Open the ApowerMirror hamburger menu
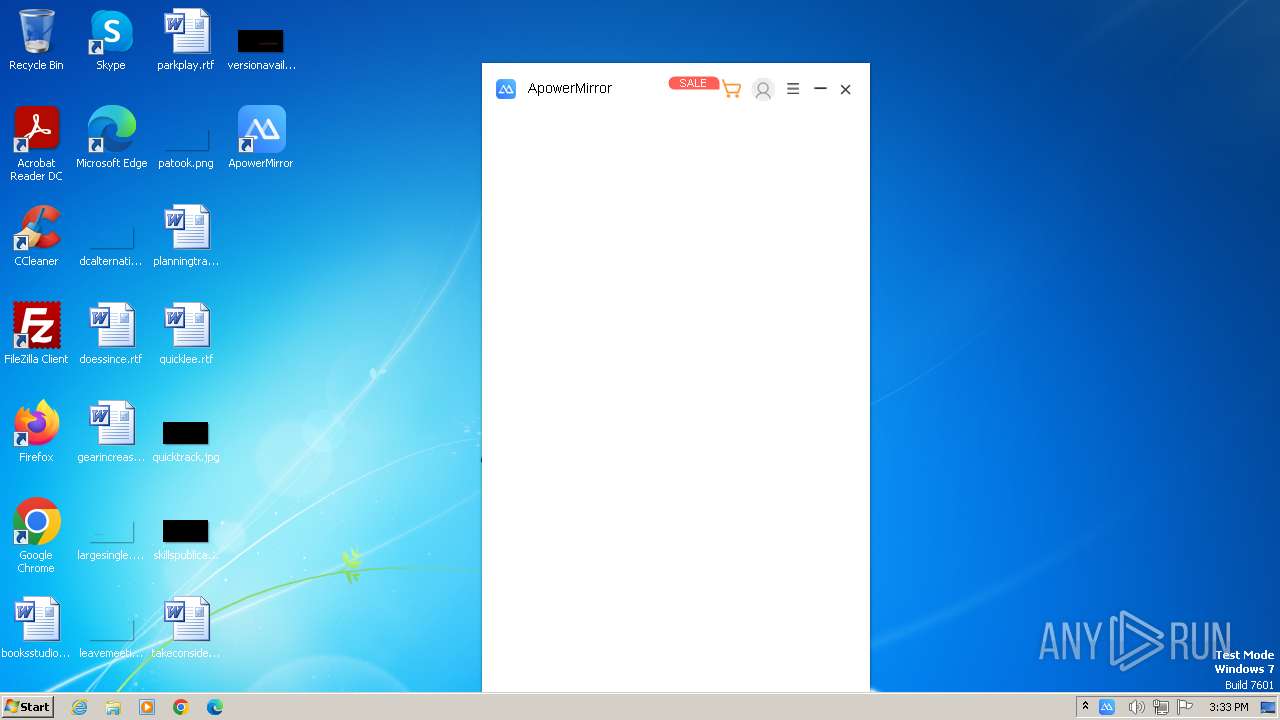1280x720 pixels. (x=793, y=89)
